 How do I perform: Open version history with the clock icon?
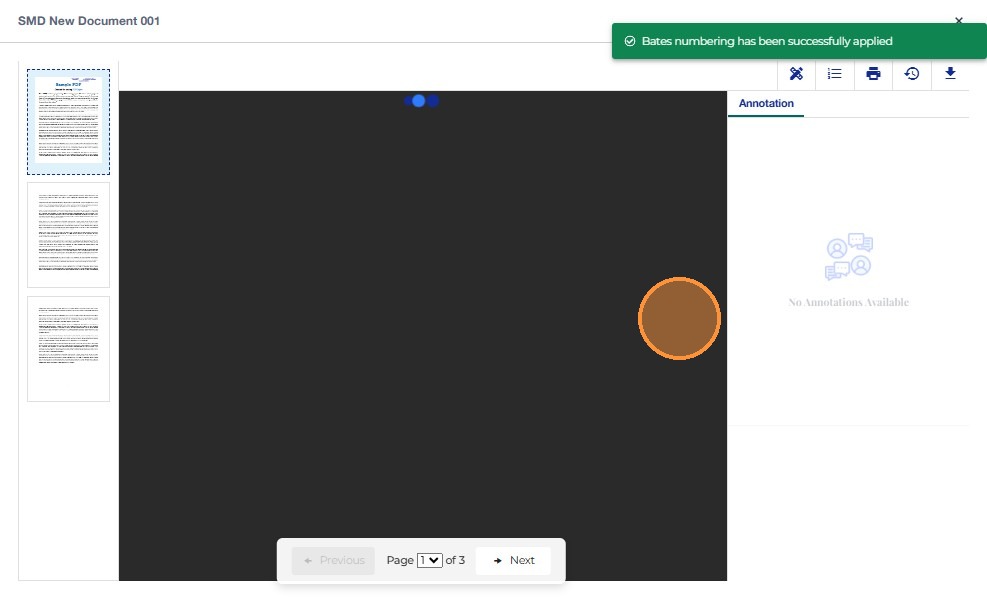pyautogui.click(x=911, y=74)
